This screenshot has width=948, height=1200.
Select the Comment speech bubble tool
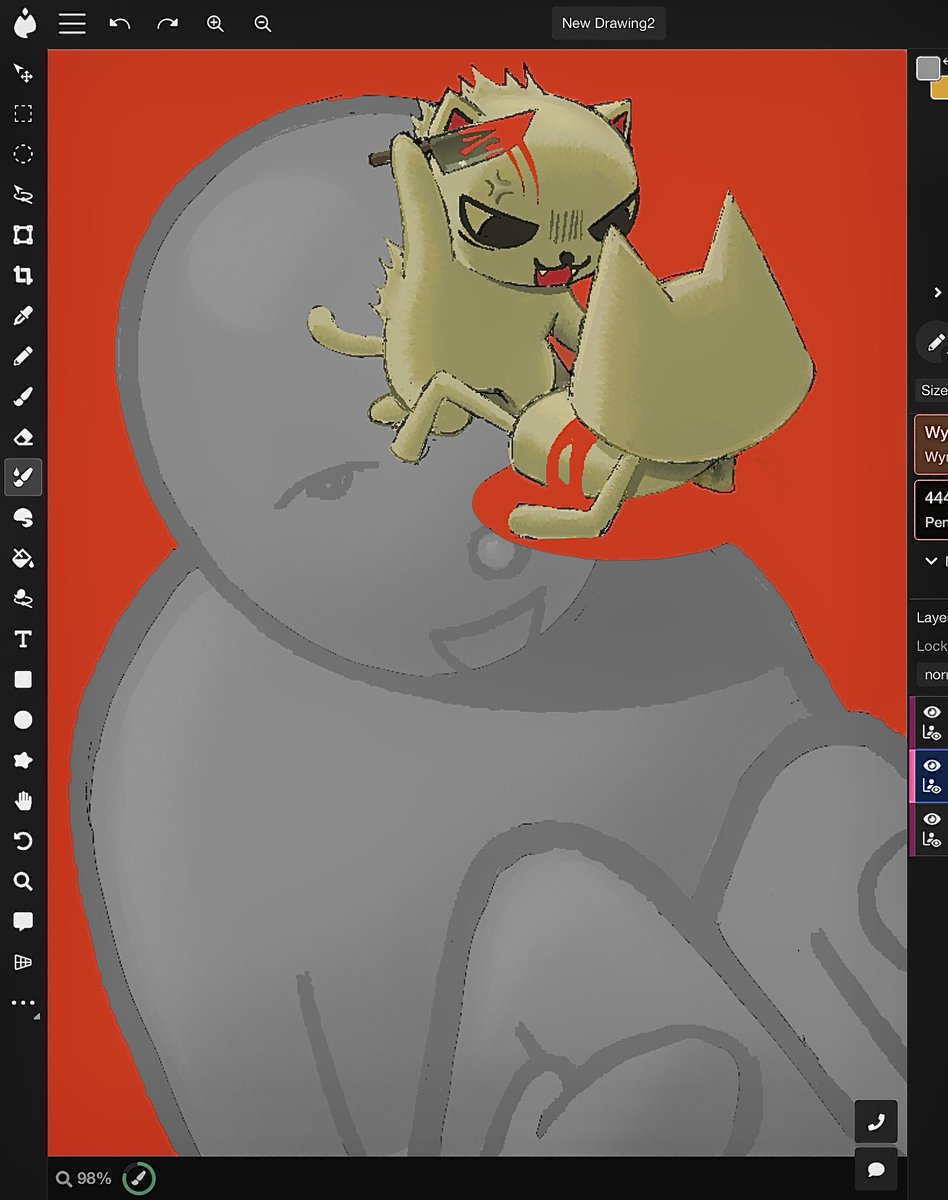pos(23,922)
